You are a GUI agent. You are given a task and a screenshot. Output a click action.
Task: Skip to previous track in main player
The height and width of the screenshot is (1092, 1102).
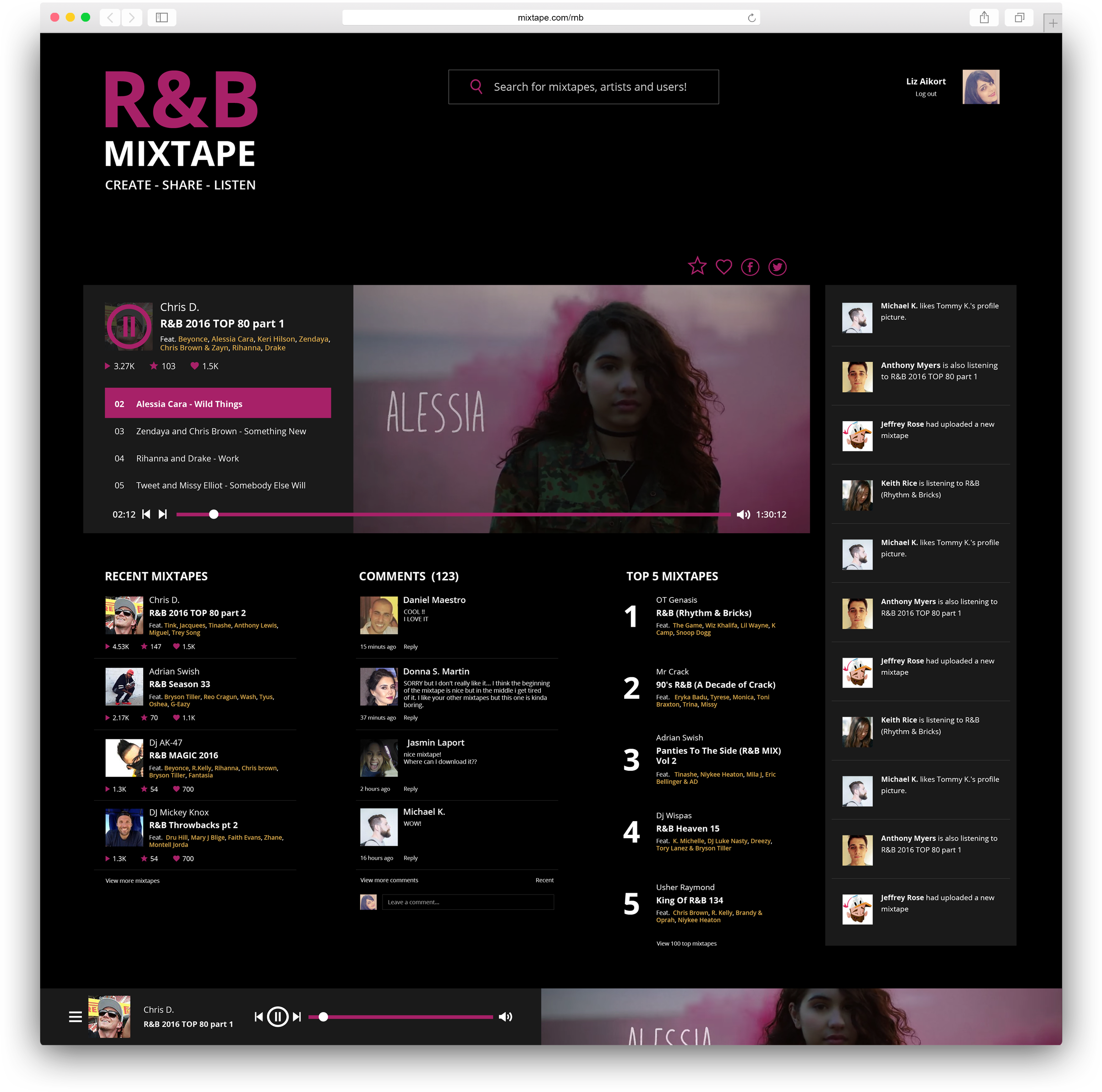coord(146,514)
